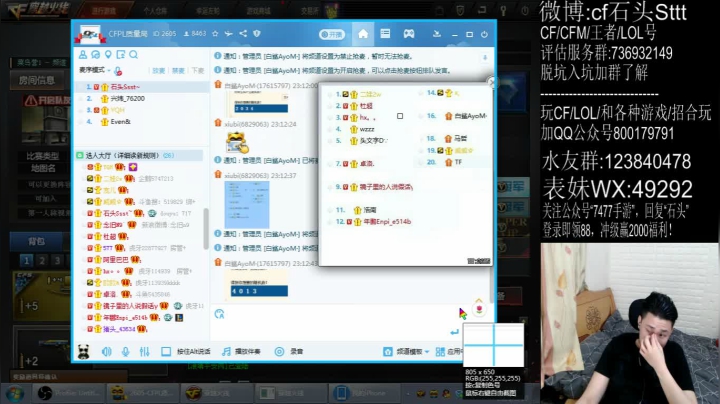This screenshot has height=404, width=720.
Task: Open the audio mixer settings icon
Action: pos(144,352)
